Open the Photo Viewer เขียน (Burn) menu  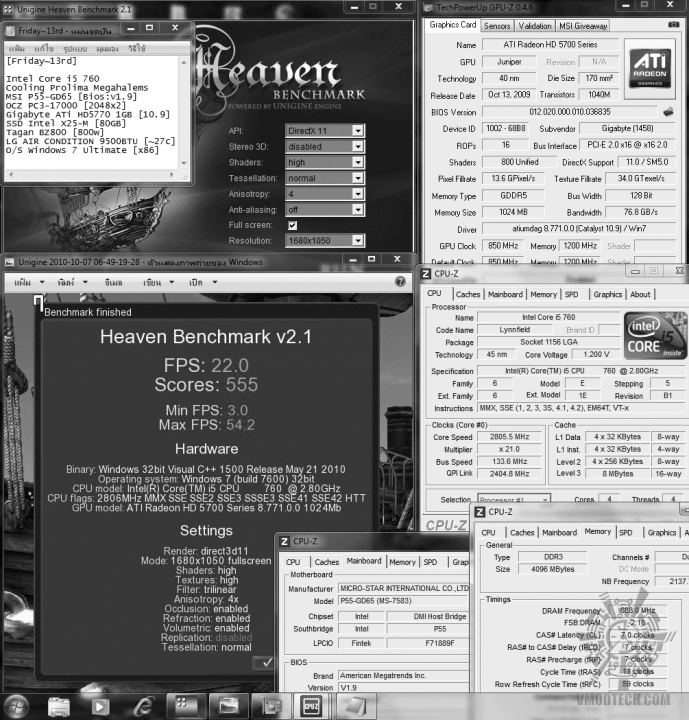[158, 282]
